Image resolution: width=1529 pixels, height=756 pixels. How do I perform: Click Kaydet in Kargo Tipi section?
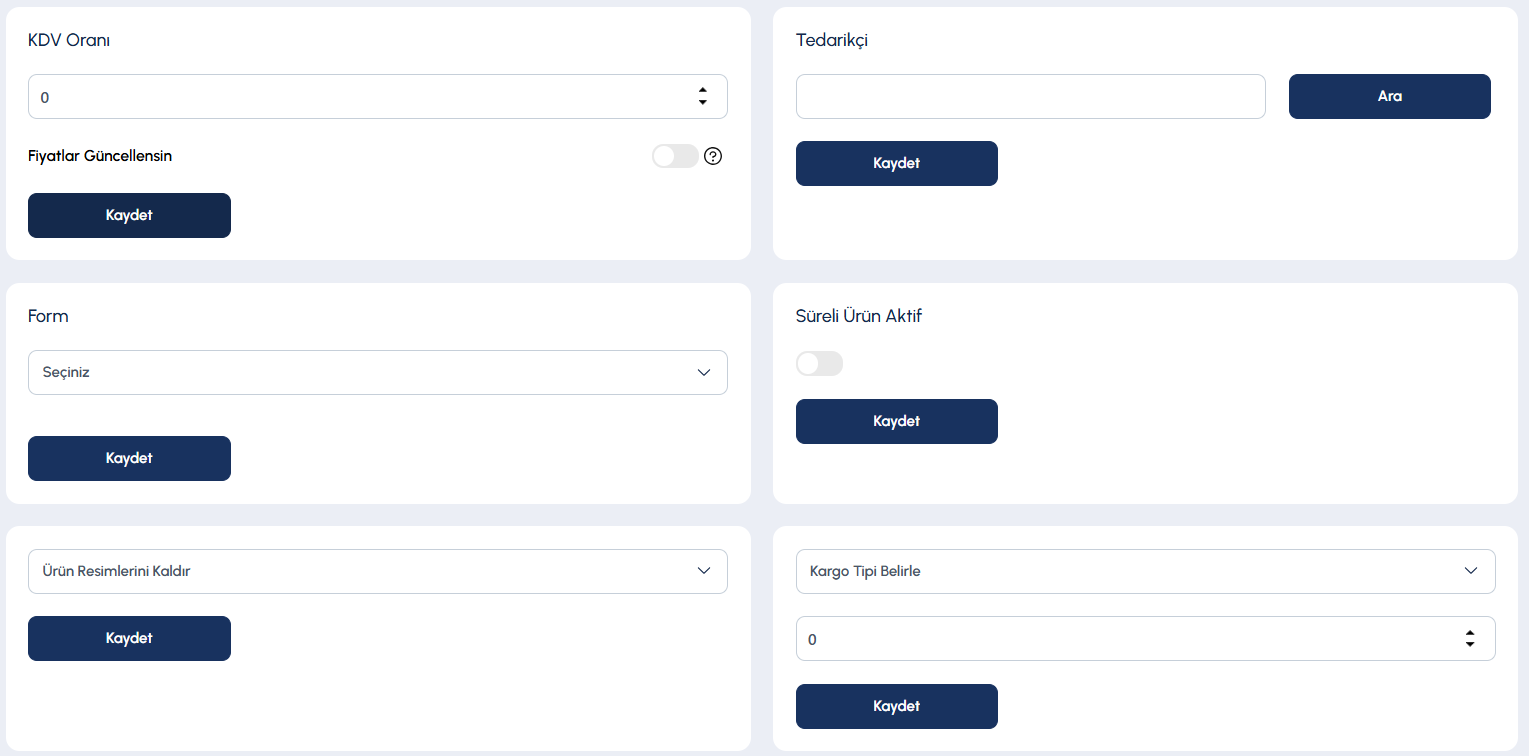(x=897, y=706)
